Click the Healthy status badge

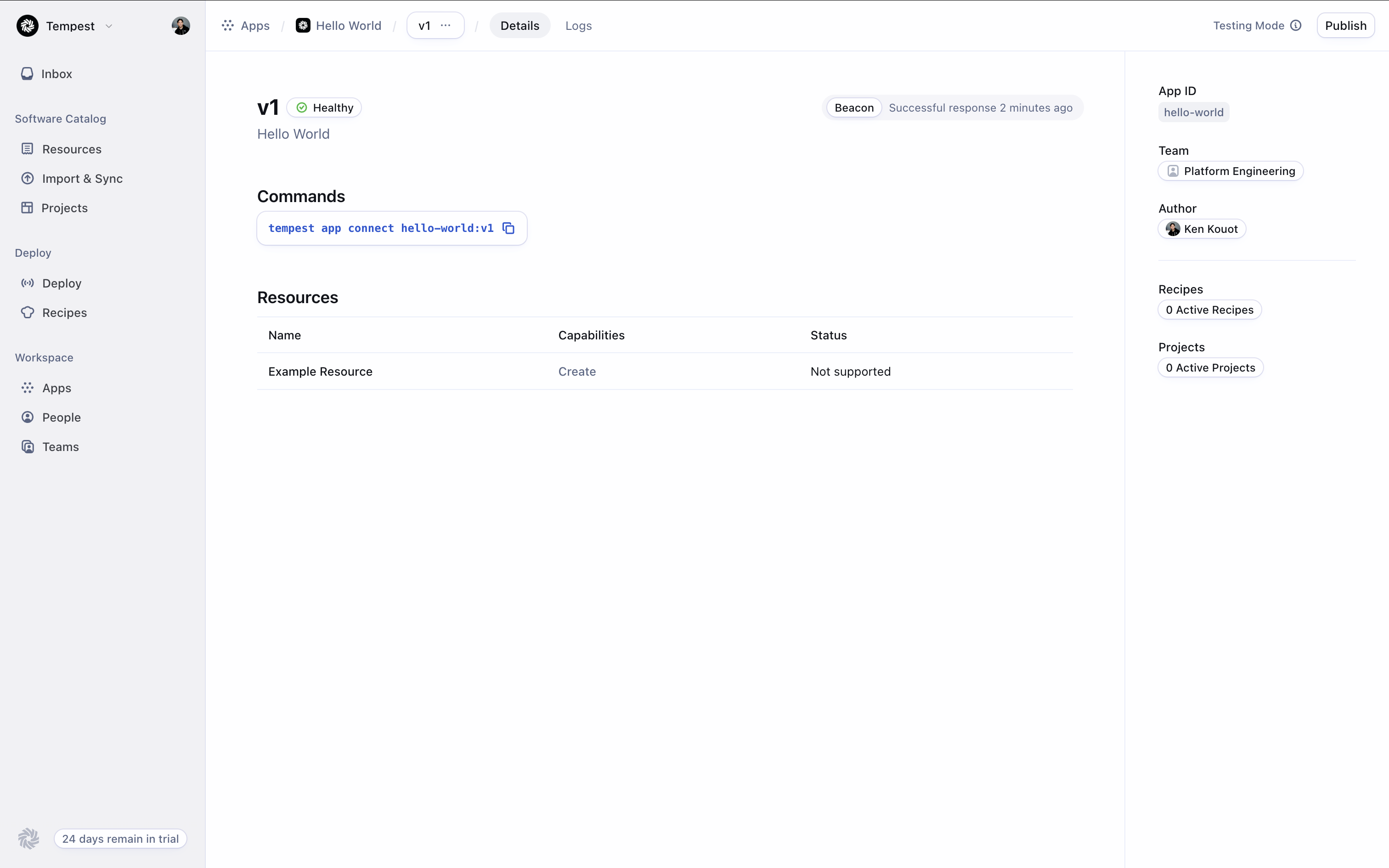[324, 108]
